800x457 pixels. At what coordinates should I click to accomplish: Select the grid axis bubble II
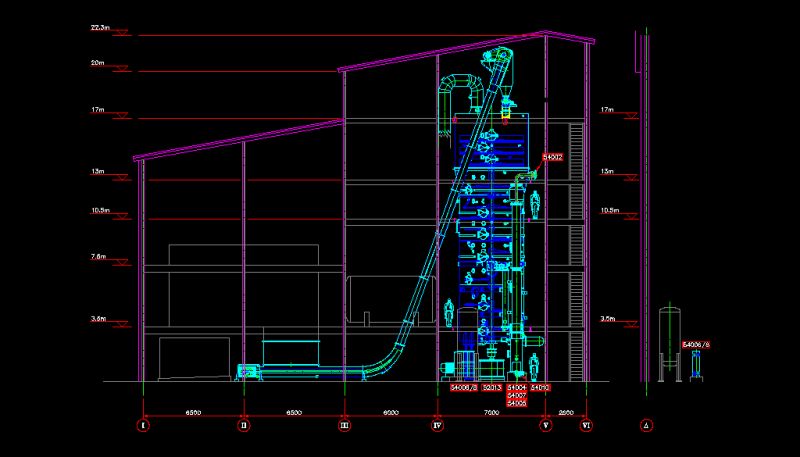click(244, 426)
